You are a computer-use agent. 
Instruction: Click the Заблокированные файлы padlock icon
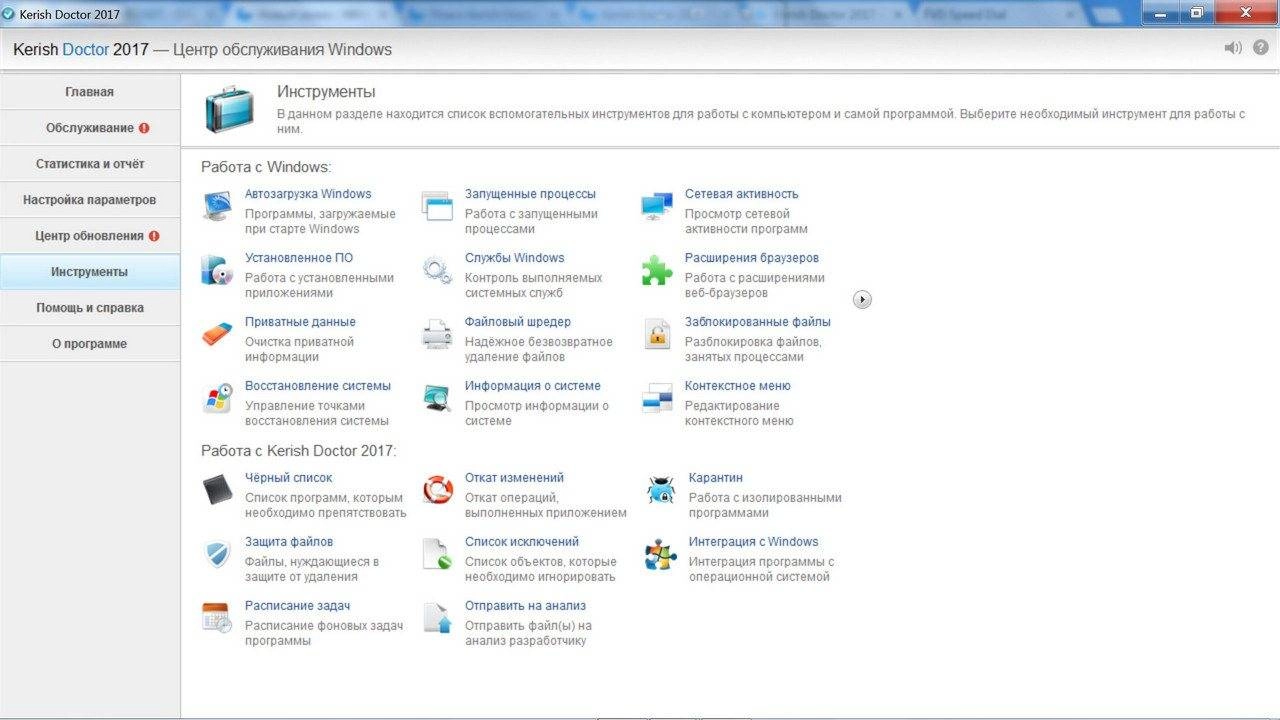tap(657, 334)
